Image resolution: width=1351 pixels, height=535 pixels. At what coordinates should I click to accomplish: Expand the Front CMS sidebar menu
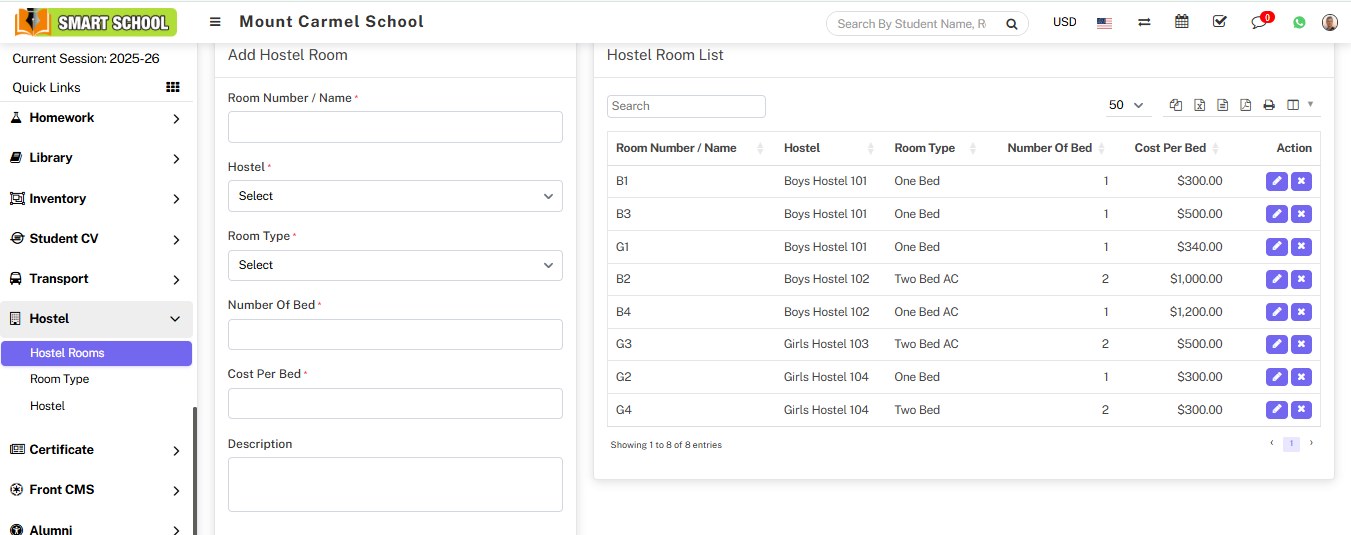point(96,490)
